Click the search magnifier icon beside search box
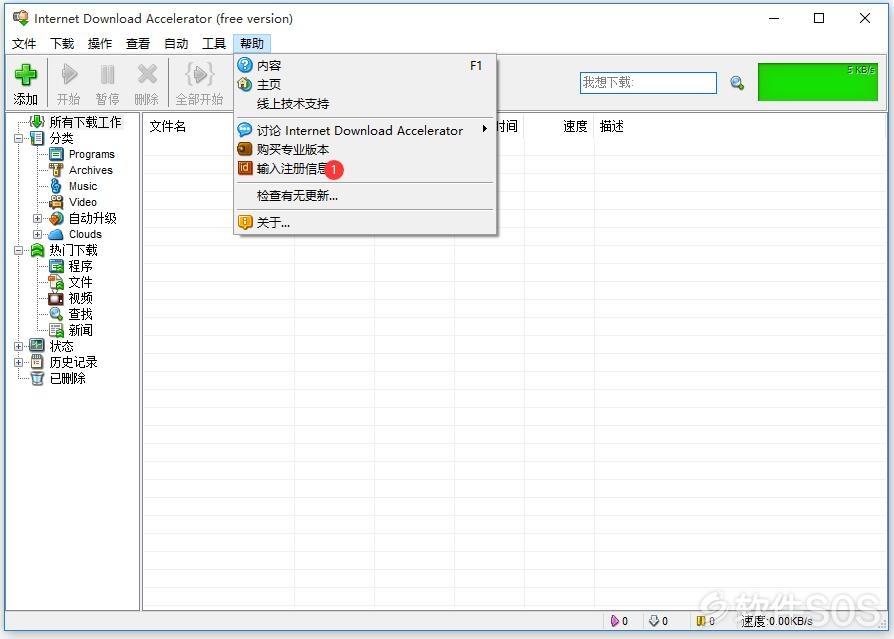 click(x=737, y=83)
